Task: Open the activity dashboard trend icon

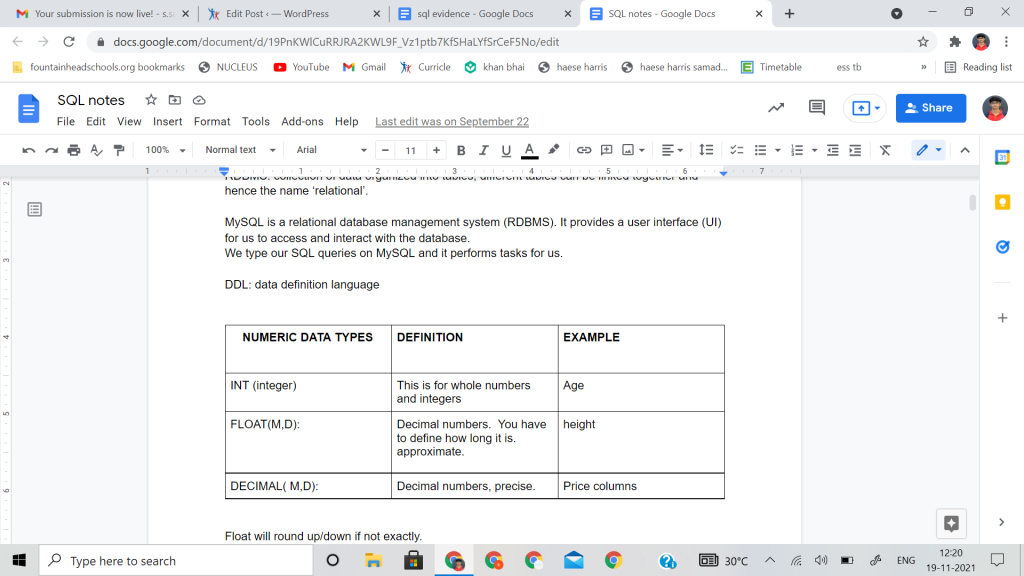Action: (x=776, y=108)
